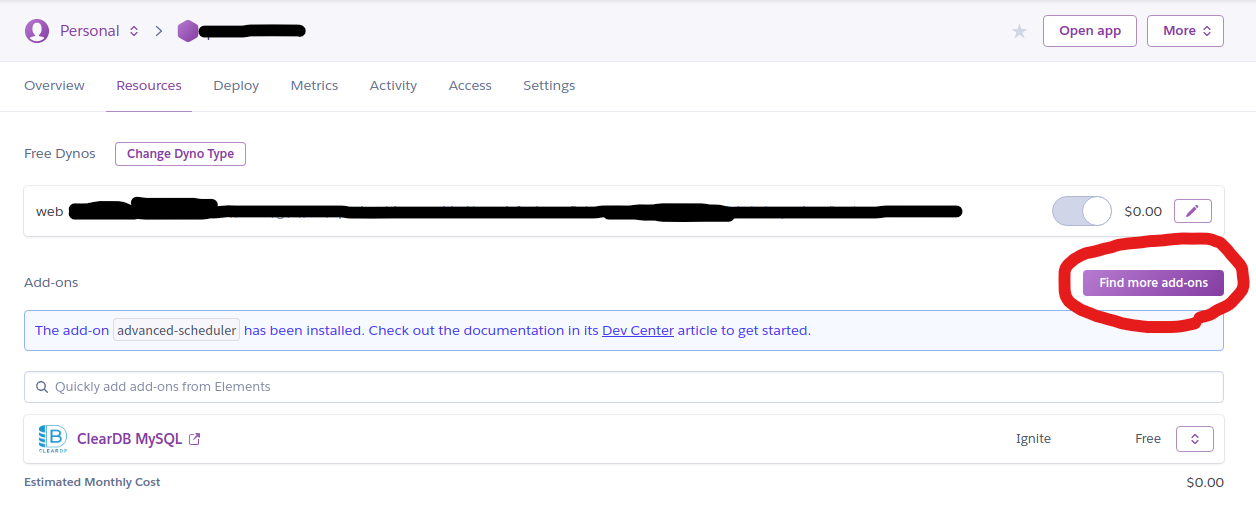
Task: Focus the Quickly add add-ons search field
Action: 623,387
